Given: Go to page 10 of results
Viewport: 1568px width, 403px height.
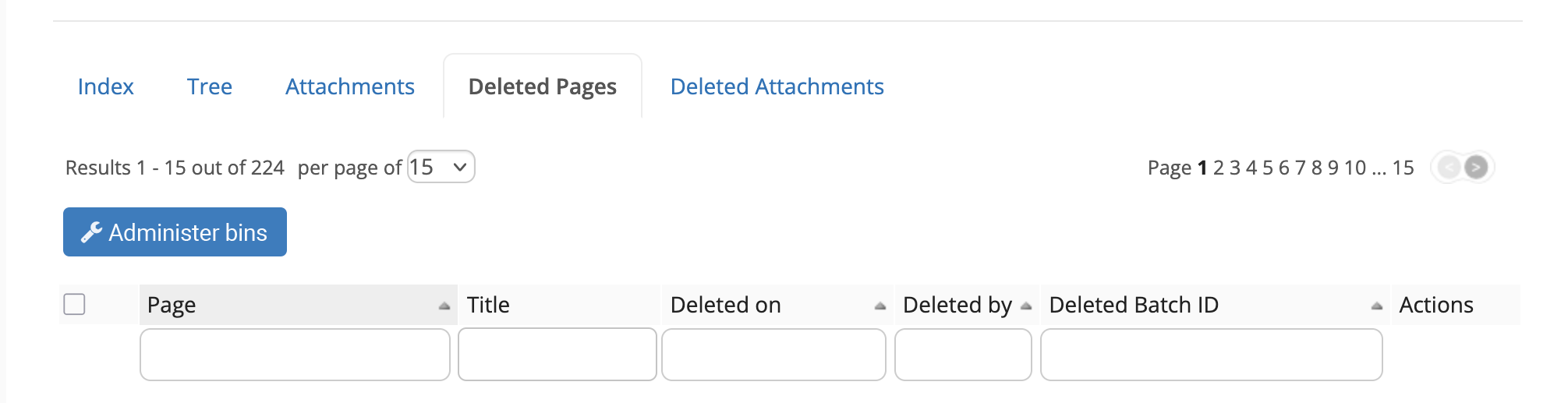Looking at the screenshot, I should (1355, 168).
